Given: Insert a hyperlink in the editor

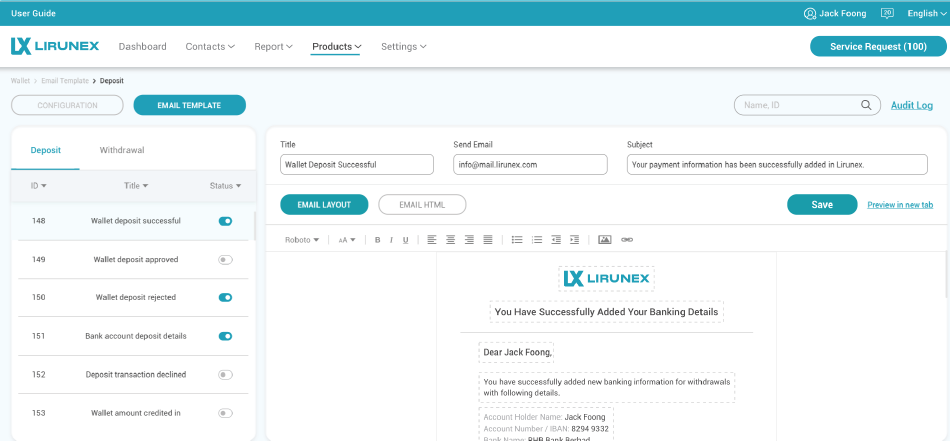Looking at the screenshot, I should (x=627, y=240).
